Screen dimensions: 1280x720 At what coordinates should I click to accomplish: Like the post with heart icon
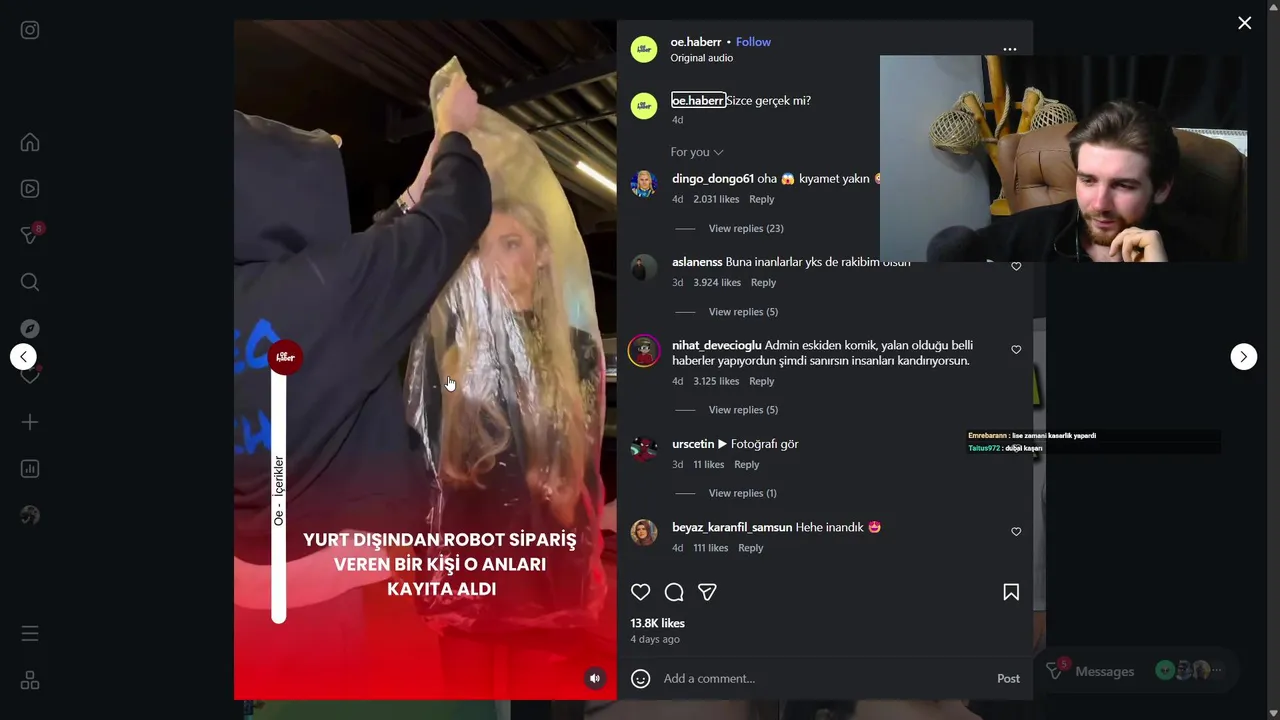[641, 592]
